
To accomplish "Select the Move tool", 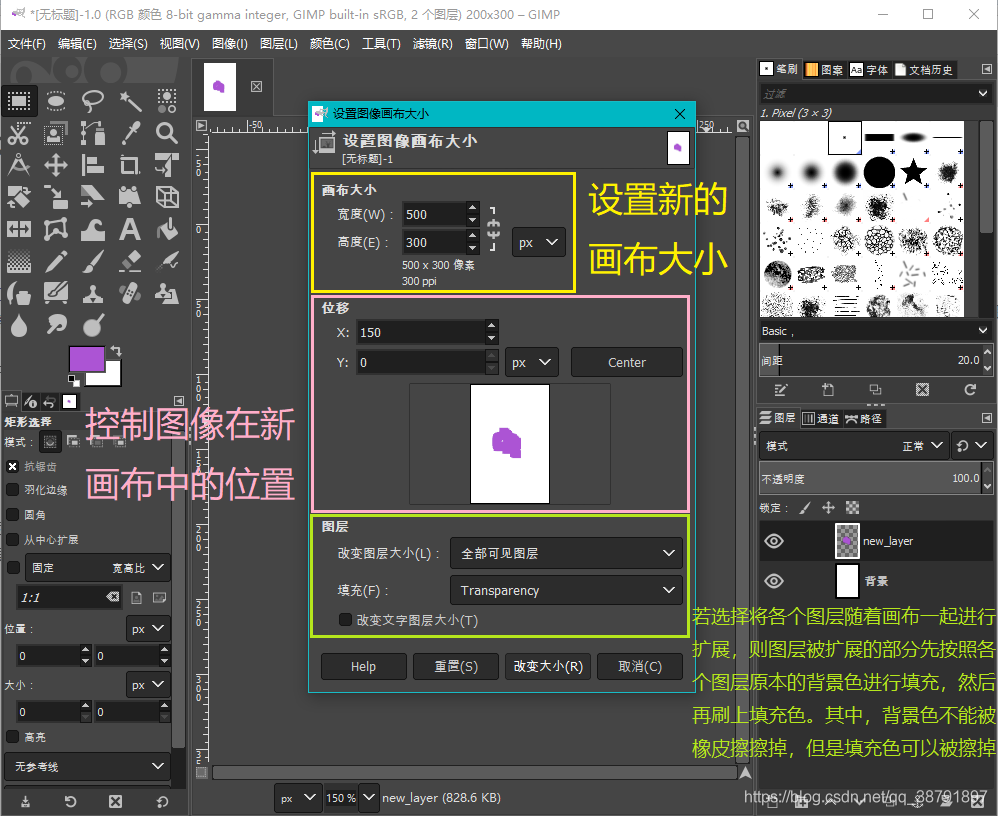I will click(x=55, y=165).
